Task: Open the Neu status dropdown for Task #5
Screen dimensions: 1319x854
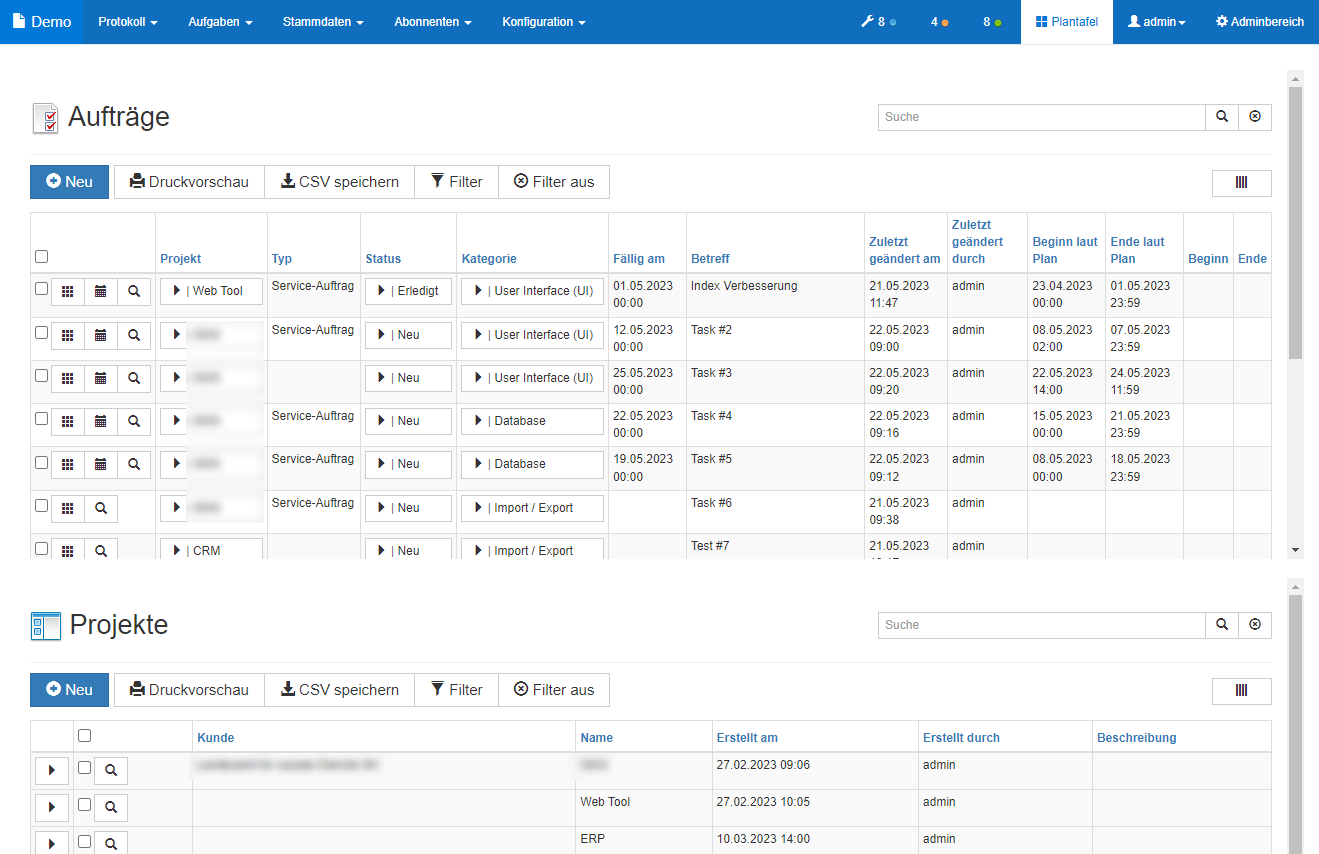Action: [408, 464]
